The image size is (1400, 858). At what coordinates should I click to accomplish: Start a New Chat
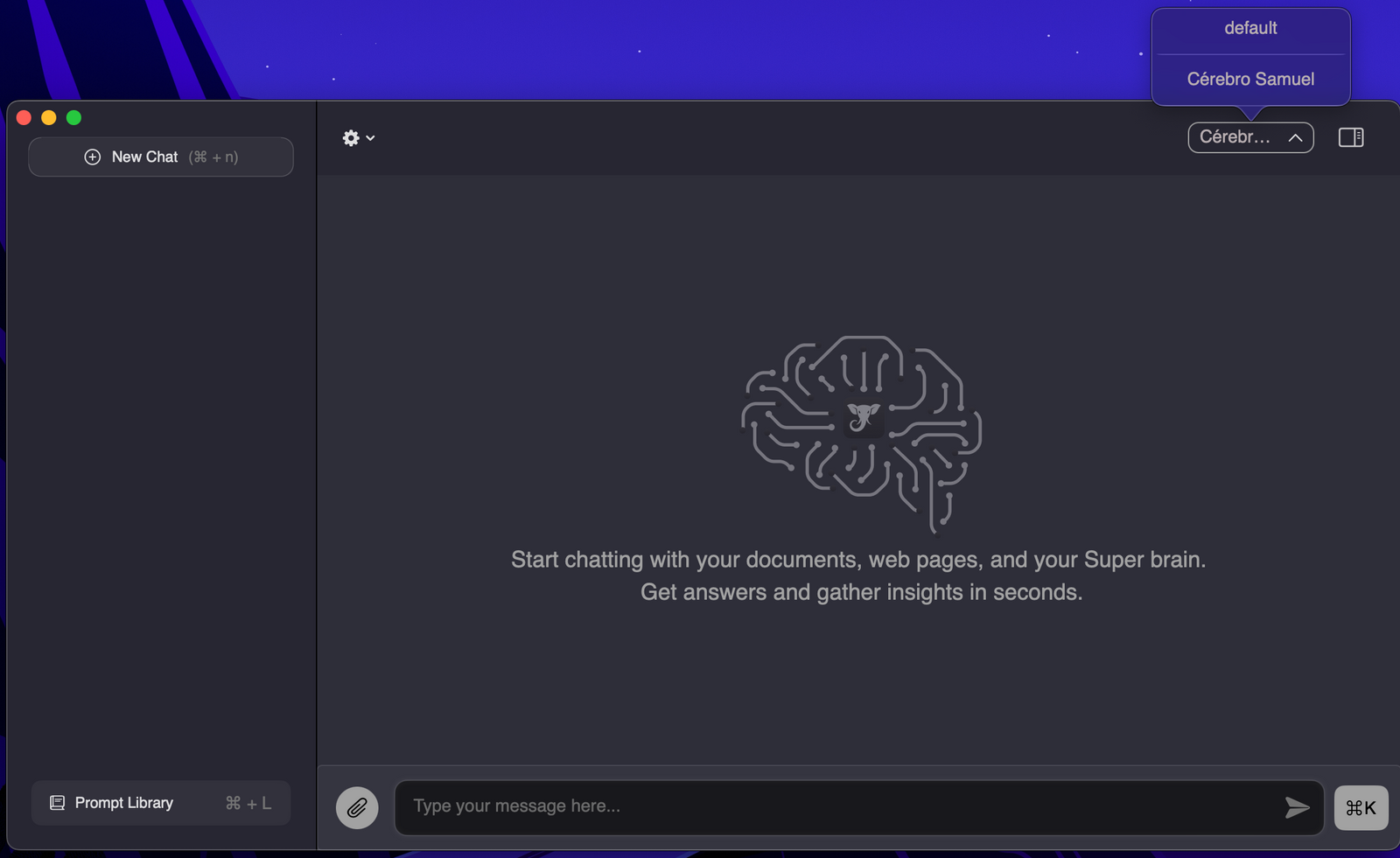tap(161, 157)
